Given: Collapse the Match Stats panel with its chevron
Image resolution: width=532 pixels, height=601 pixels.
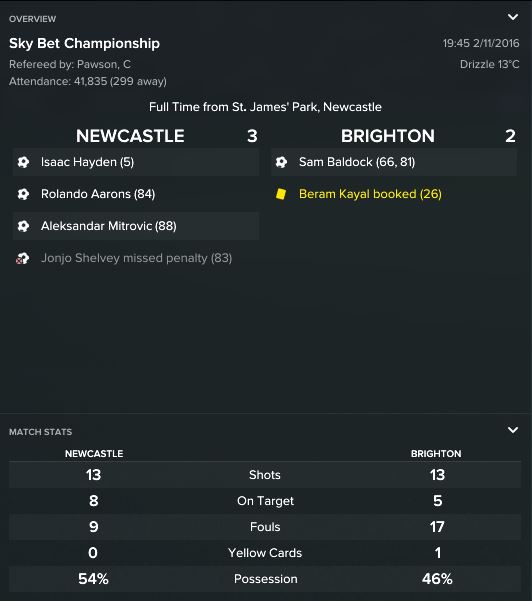Looking at the screenshot, I should pos(513,430).
